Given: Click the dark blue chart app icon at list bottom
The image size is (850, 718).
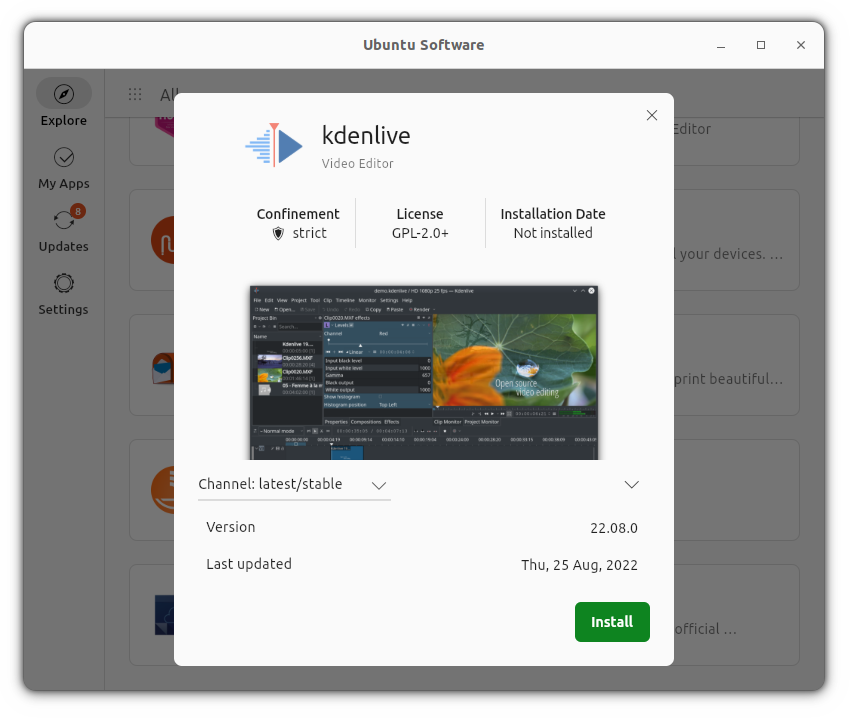Looking at the screenshot, I should (x=167, y=615).
